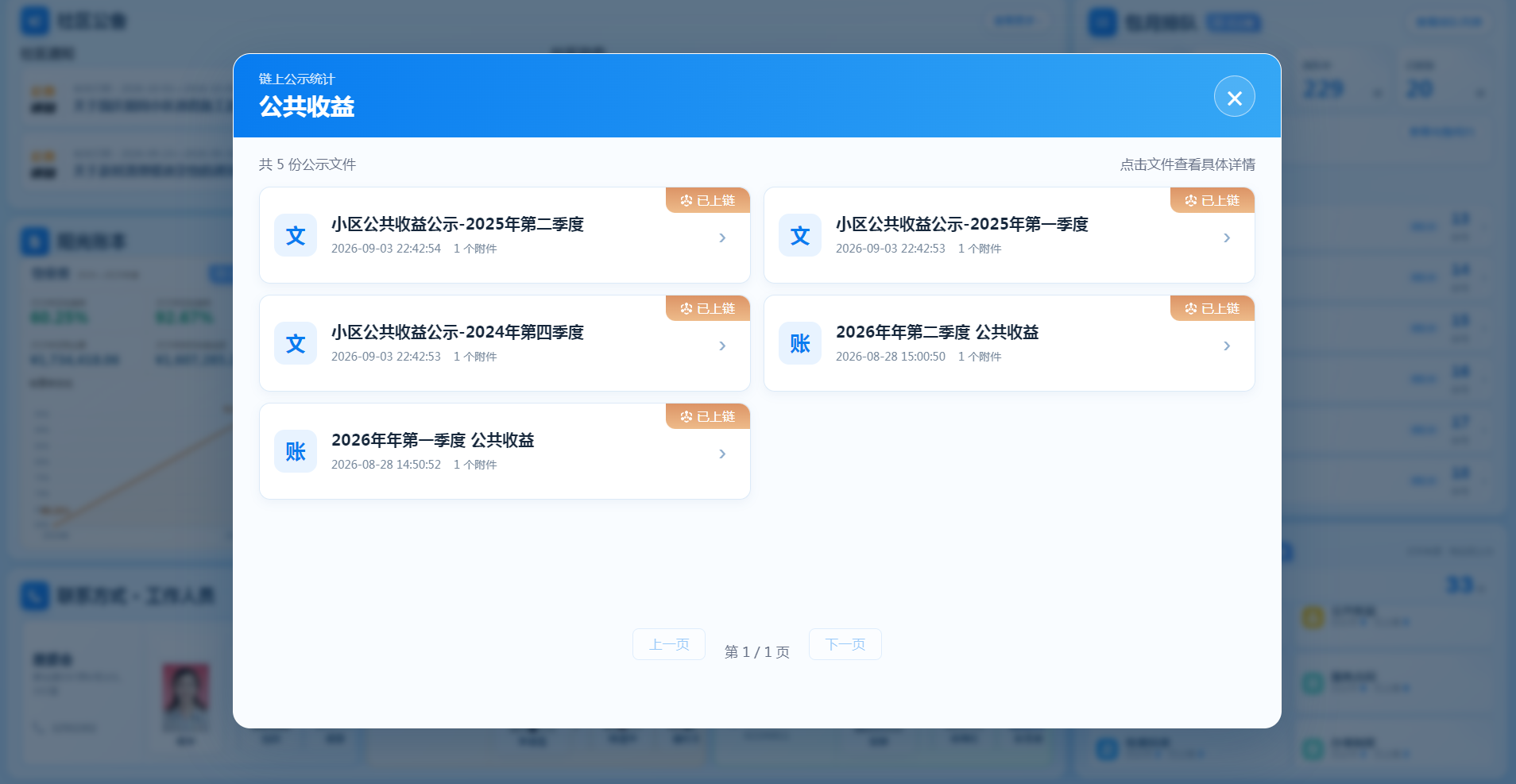1516x784 pixels.
Task: Open file 小区公共收益公示-2025年第一季度
Action: (1009, 235)
